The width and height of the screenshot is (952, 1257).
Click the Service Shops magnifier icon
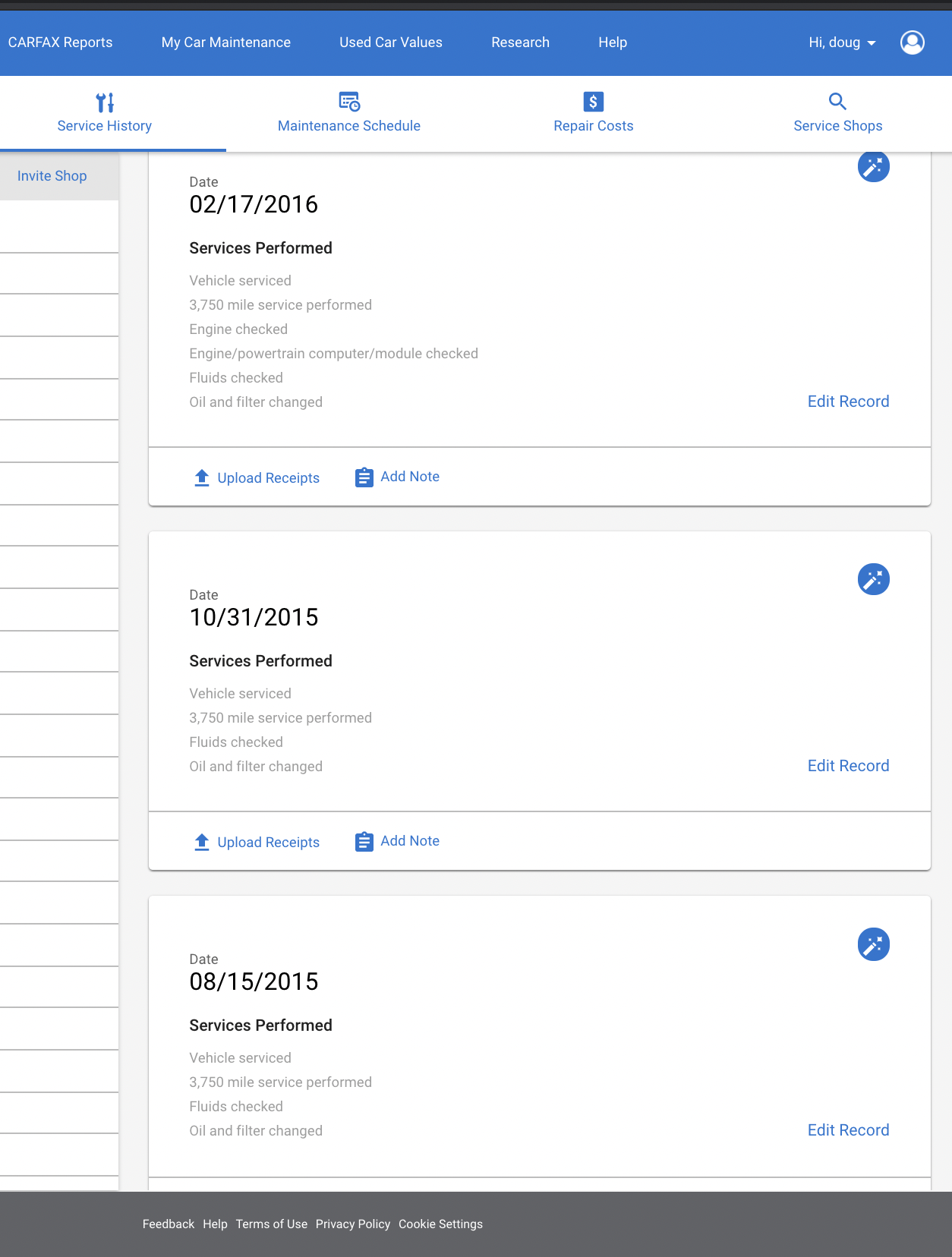[837, 101]
